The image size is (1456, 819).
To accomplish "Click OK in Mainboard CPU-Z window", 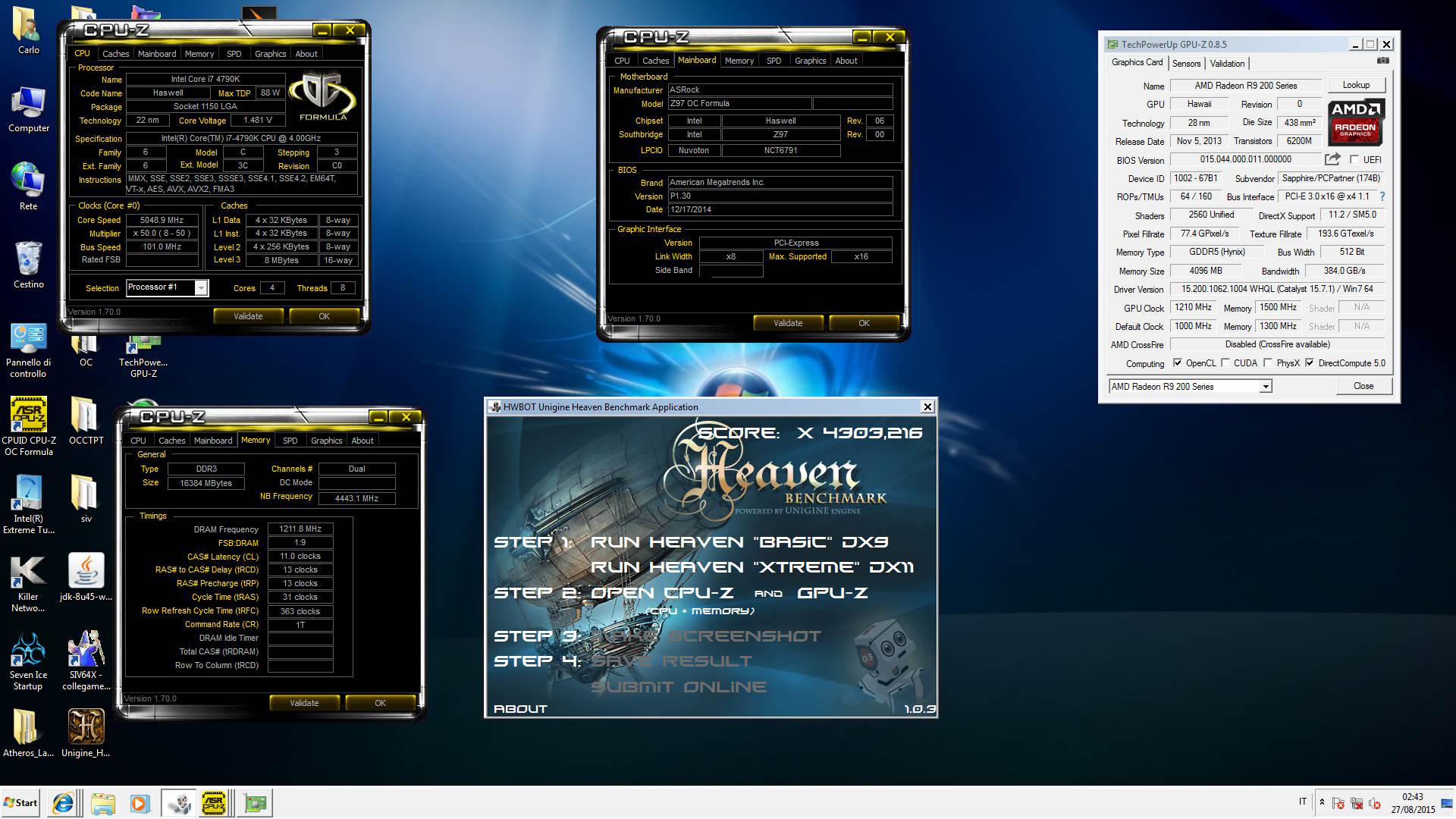I will [x=864, y=323].
